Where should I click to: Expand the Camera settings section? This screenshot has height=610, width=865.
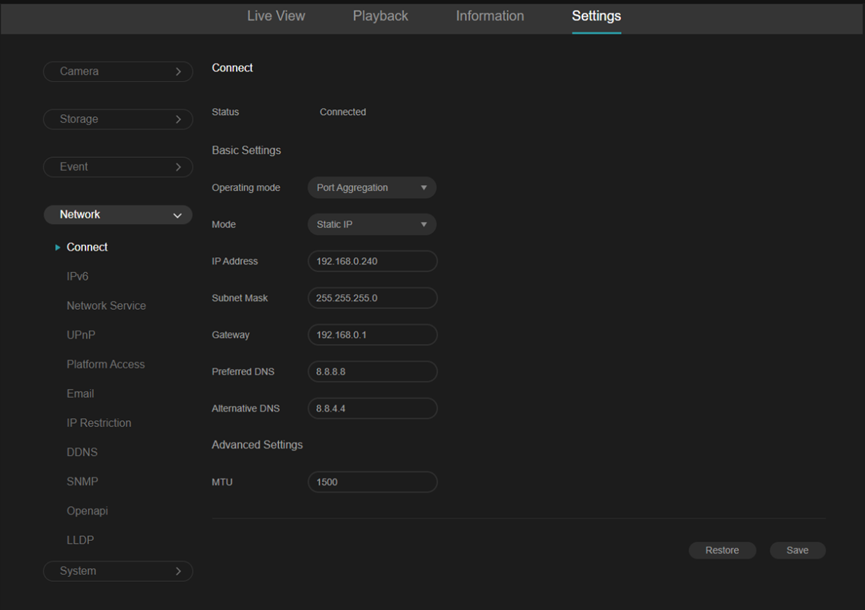(117, 71)
